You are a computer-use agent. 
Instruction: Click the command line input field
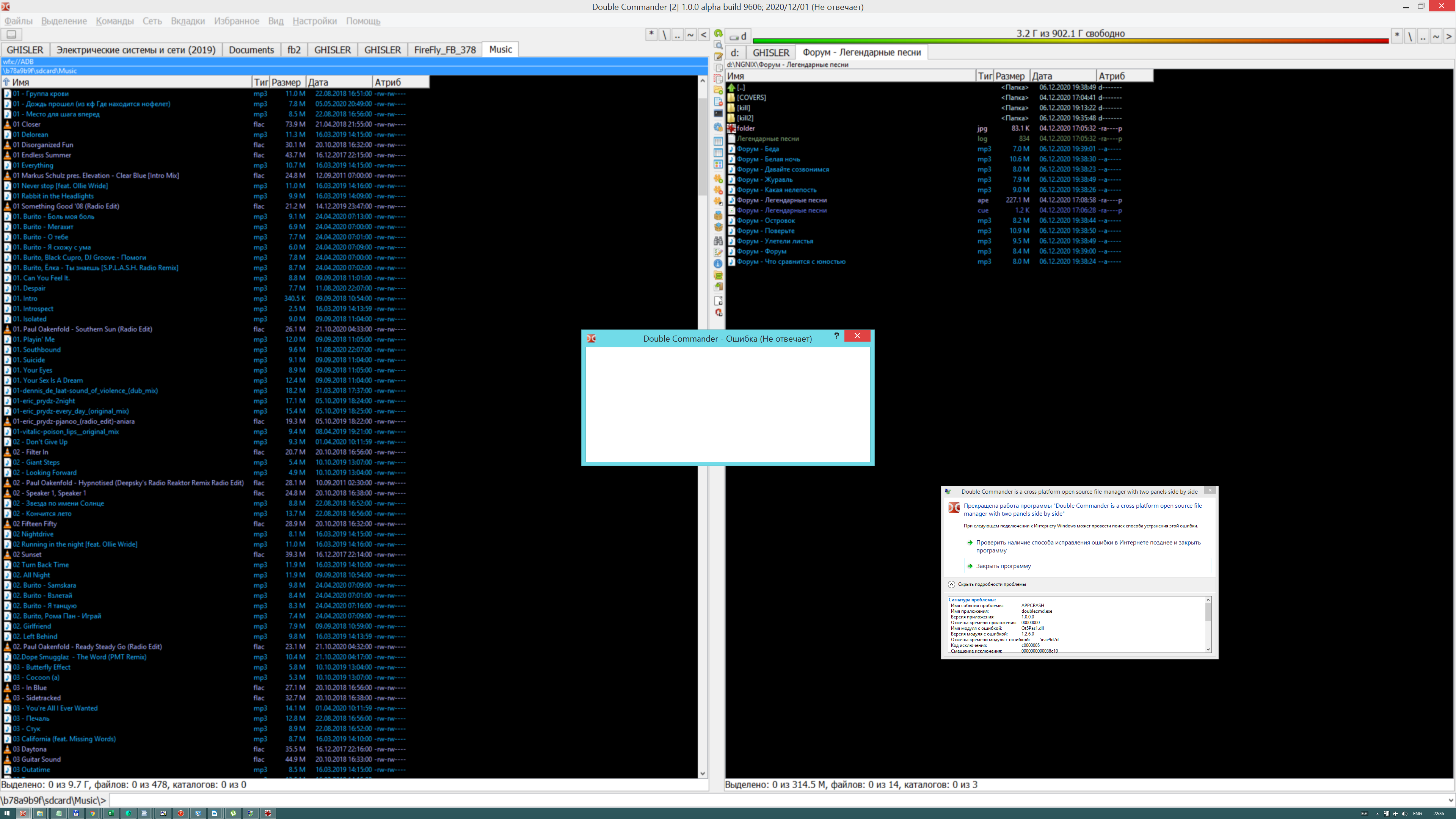735,800
